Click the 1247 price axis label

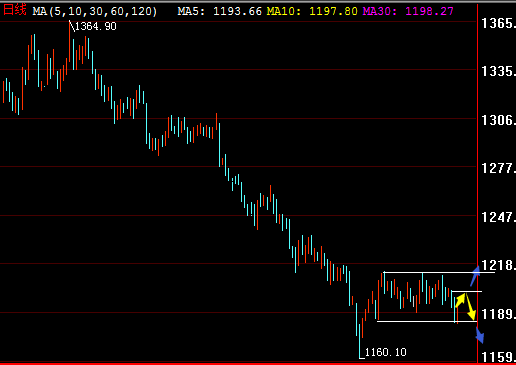click(x=498, y=217)
